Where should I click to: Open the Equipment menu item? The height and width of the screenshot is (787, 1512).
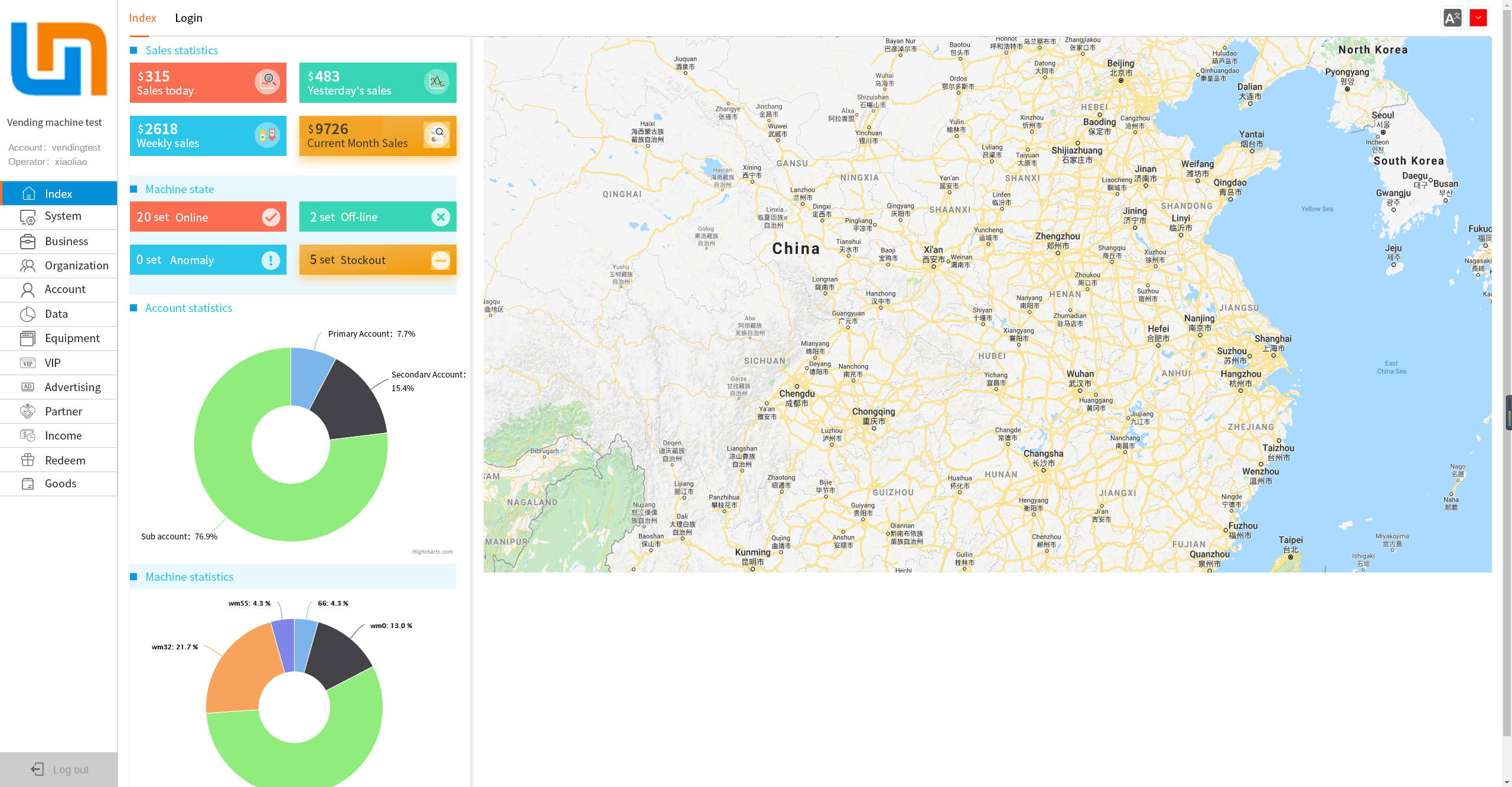pos(58,339)
